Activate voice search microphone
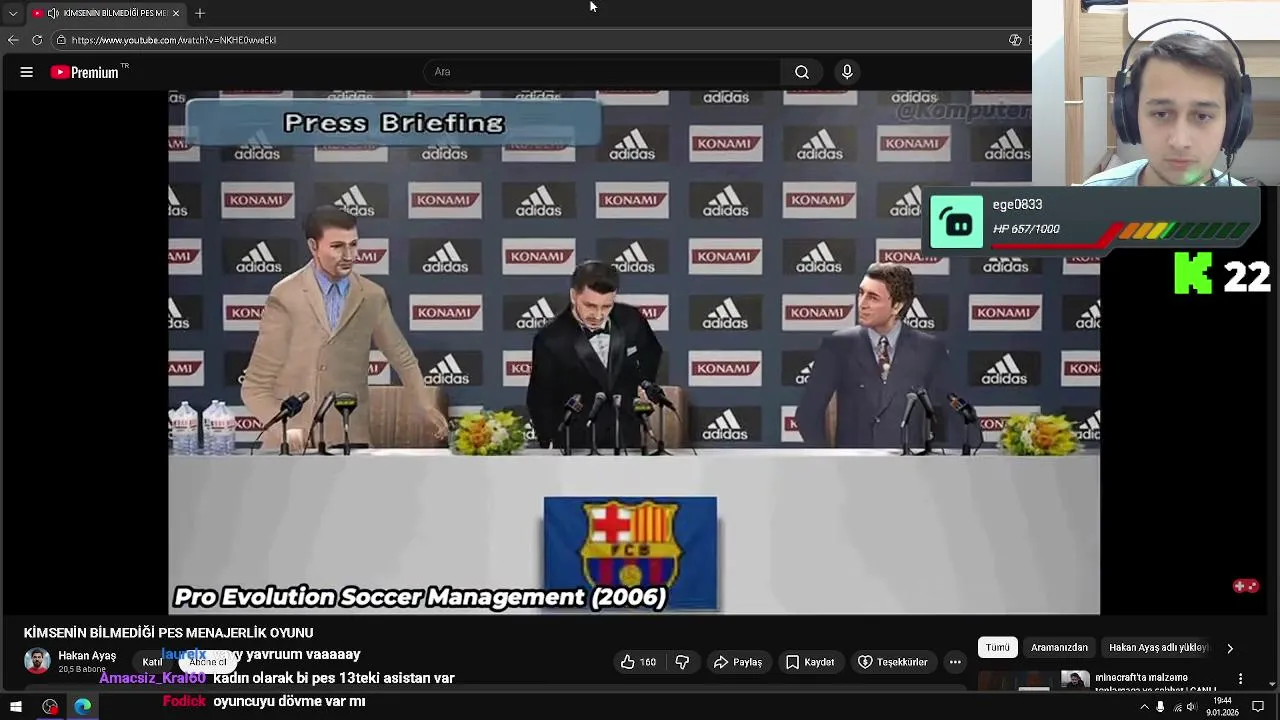 pos(847,72)
